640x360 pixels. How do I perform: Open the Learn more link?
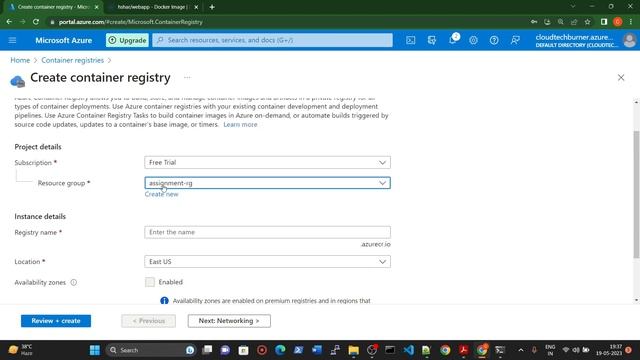point(240,124)
